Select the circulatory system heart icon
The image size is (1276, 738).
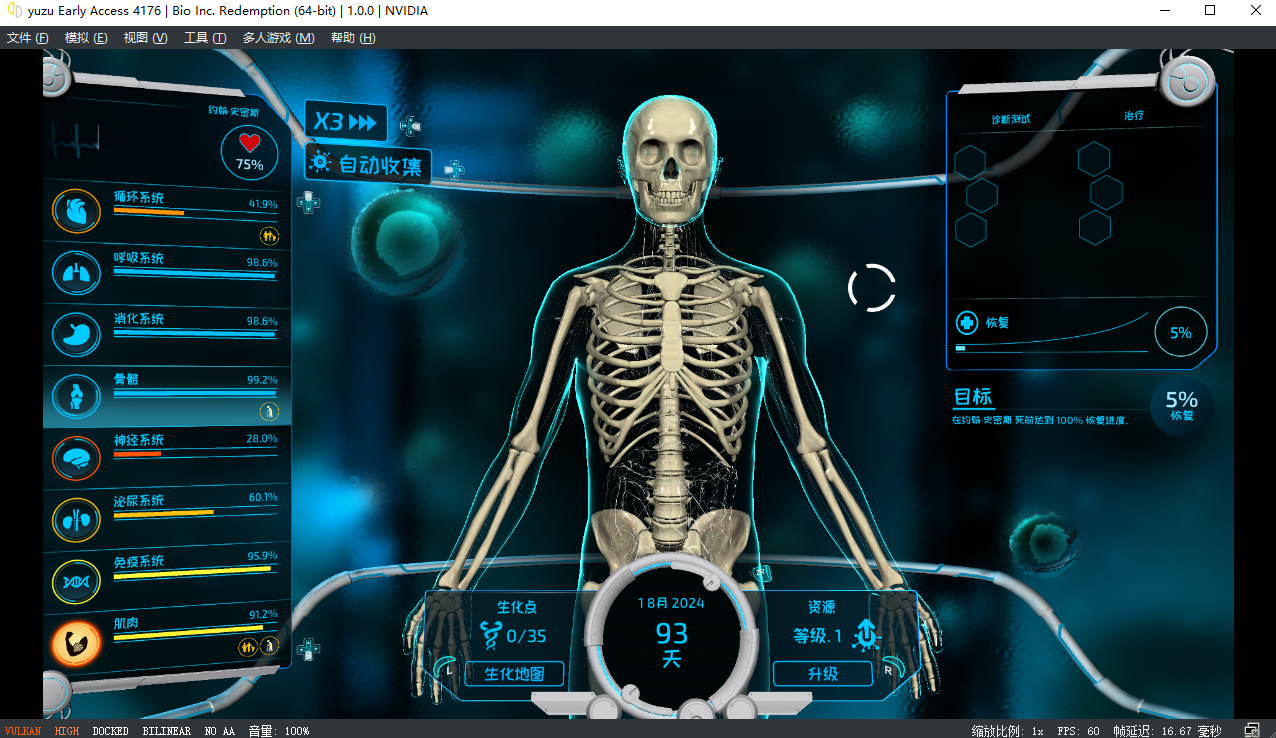coord(76,211)
